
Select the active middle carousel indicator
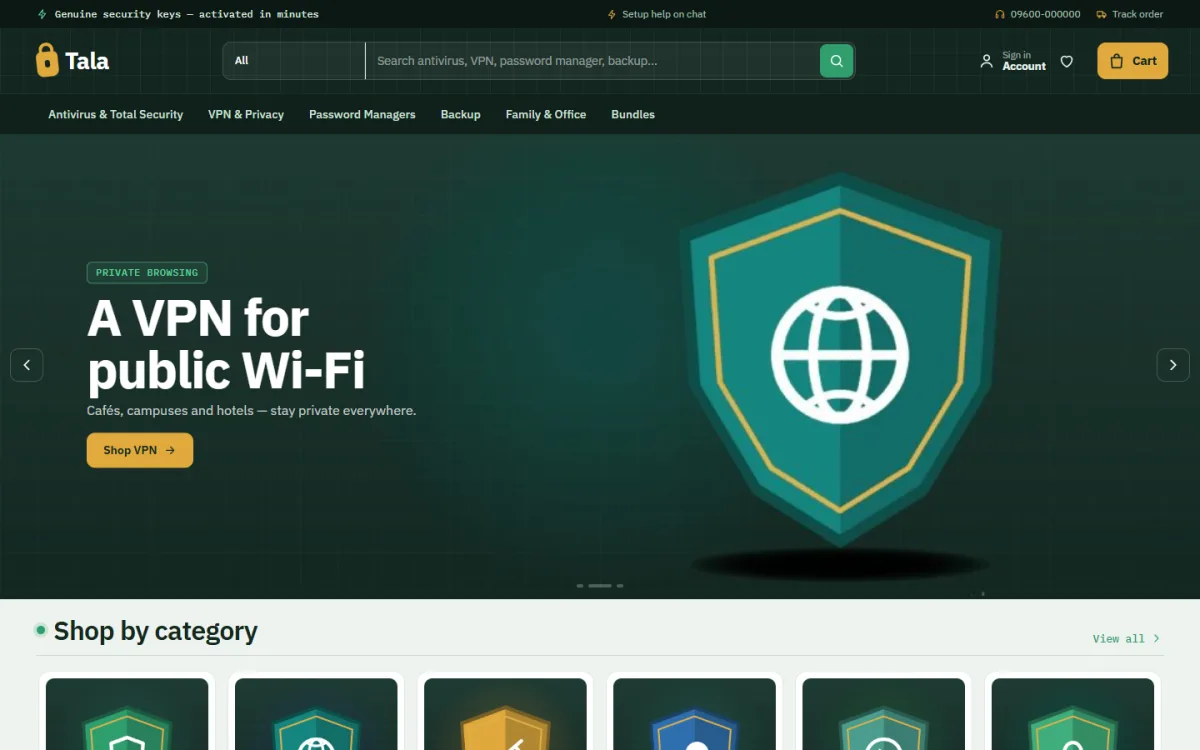(600, 586)
